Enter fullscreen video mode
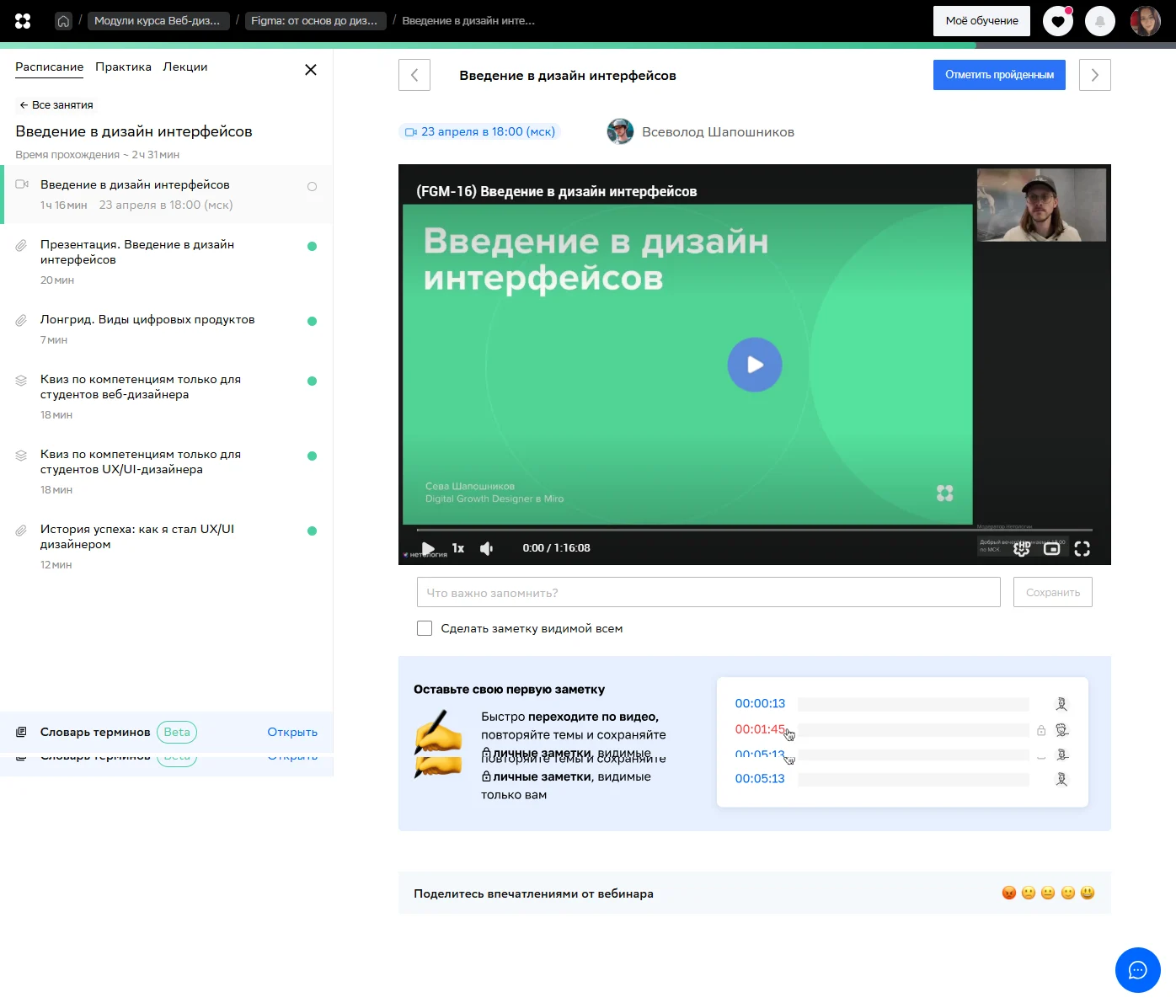 [x=1082, y=549]
